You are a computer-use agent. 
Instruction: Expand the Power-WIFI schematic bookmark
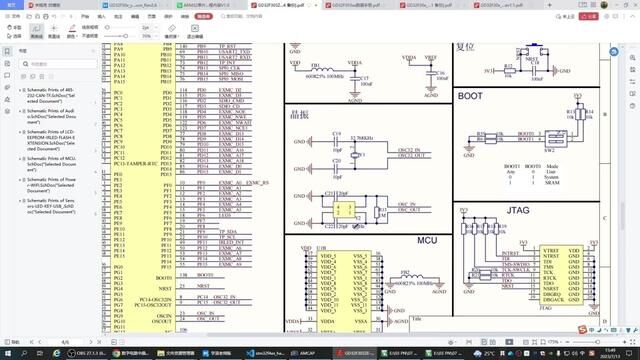pos(20,180)
